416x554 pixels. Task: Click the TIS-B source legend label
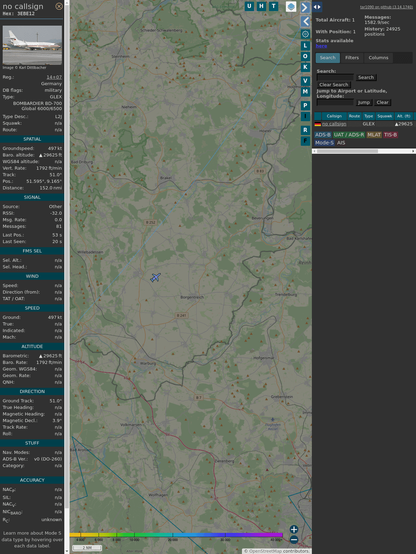coord(390,135)
